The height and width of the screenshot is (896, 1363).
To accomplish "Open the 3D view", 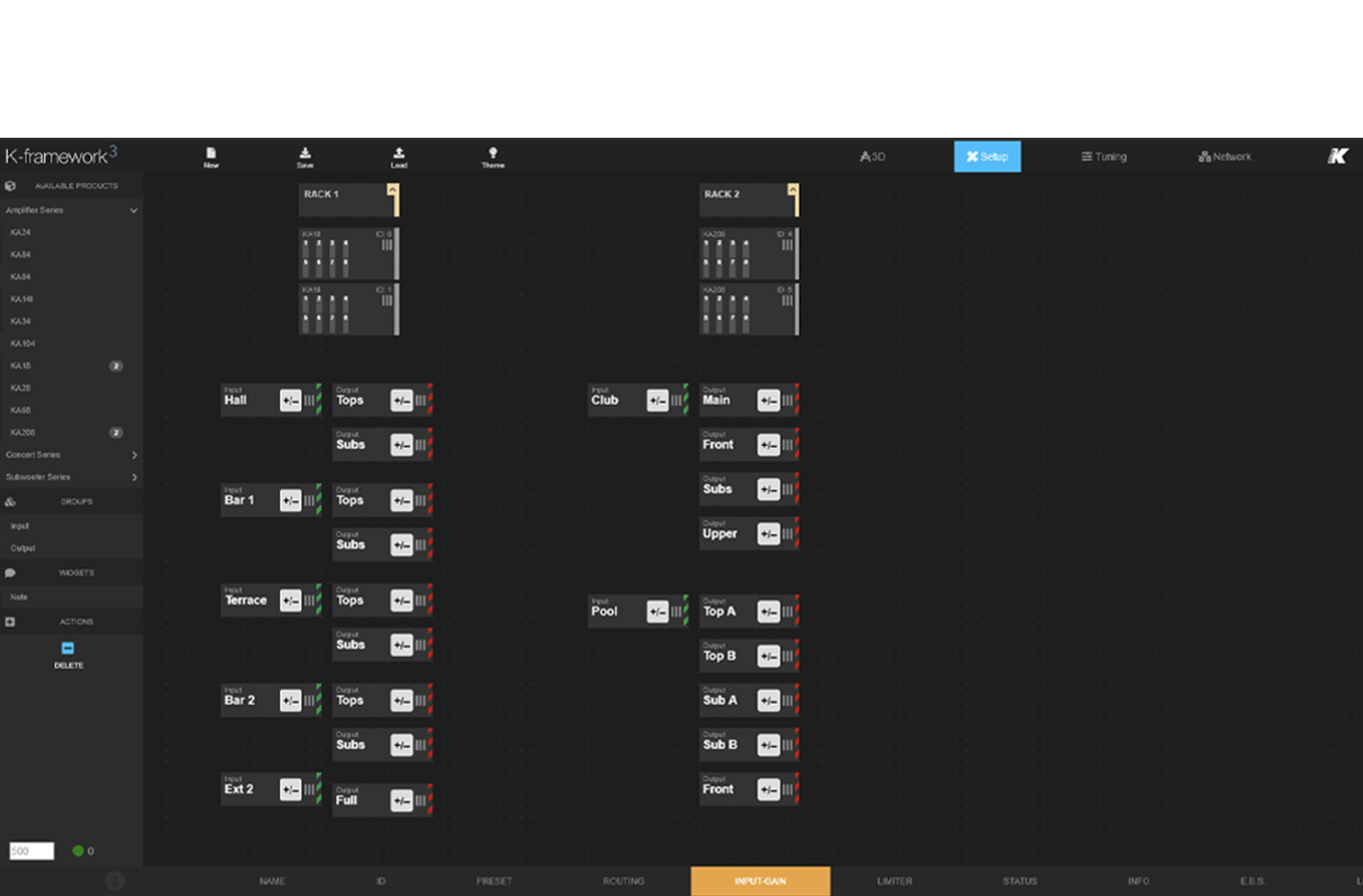I will pos(873,157).
